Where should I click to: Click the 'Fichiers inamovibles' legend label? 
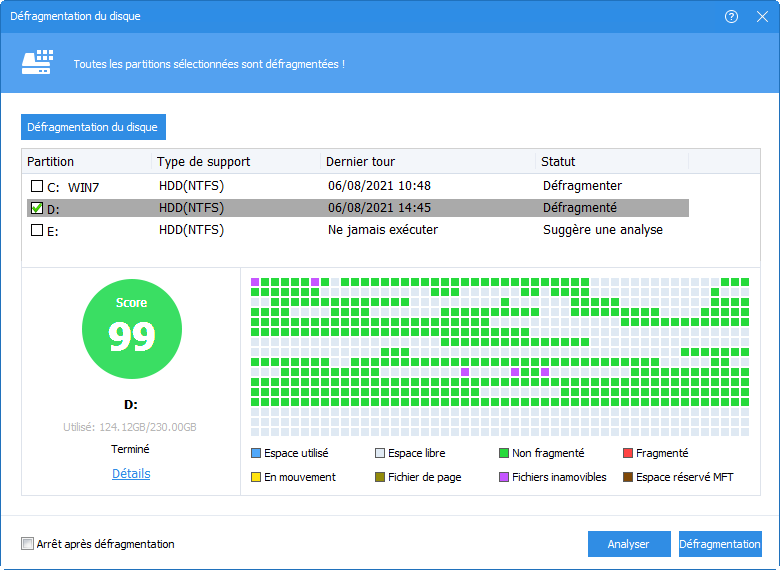(559, 477)
